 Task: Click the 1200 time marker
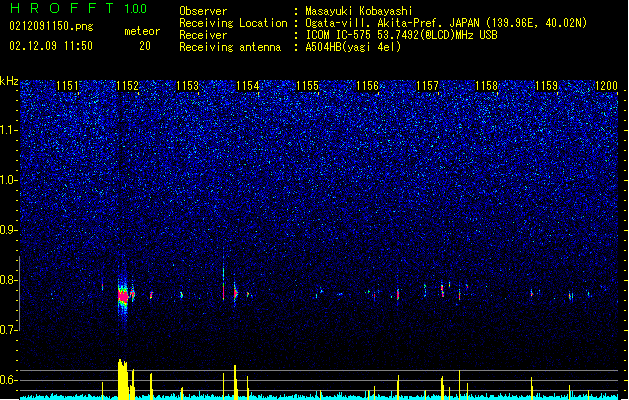pyautogui.click(x=607, y=85)
